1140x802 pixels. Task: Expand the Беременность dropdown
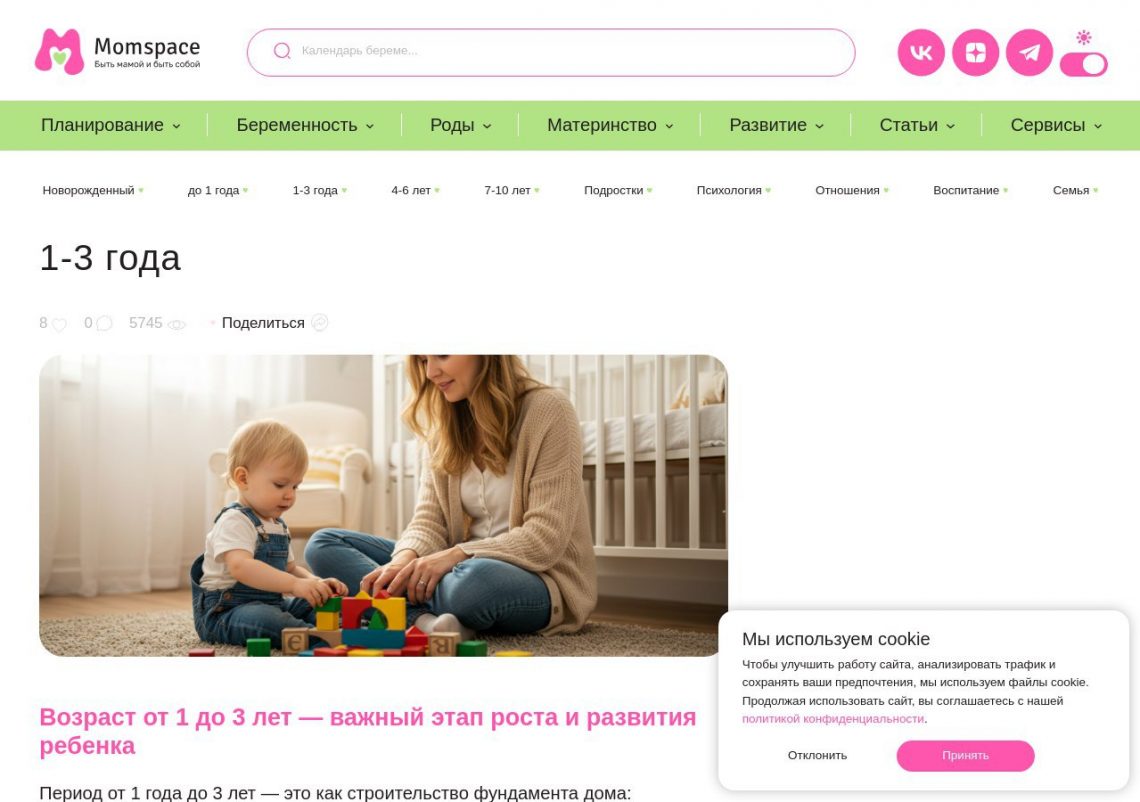coord(305,125)
